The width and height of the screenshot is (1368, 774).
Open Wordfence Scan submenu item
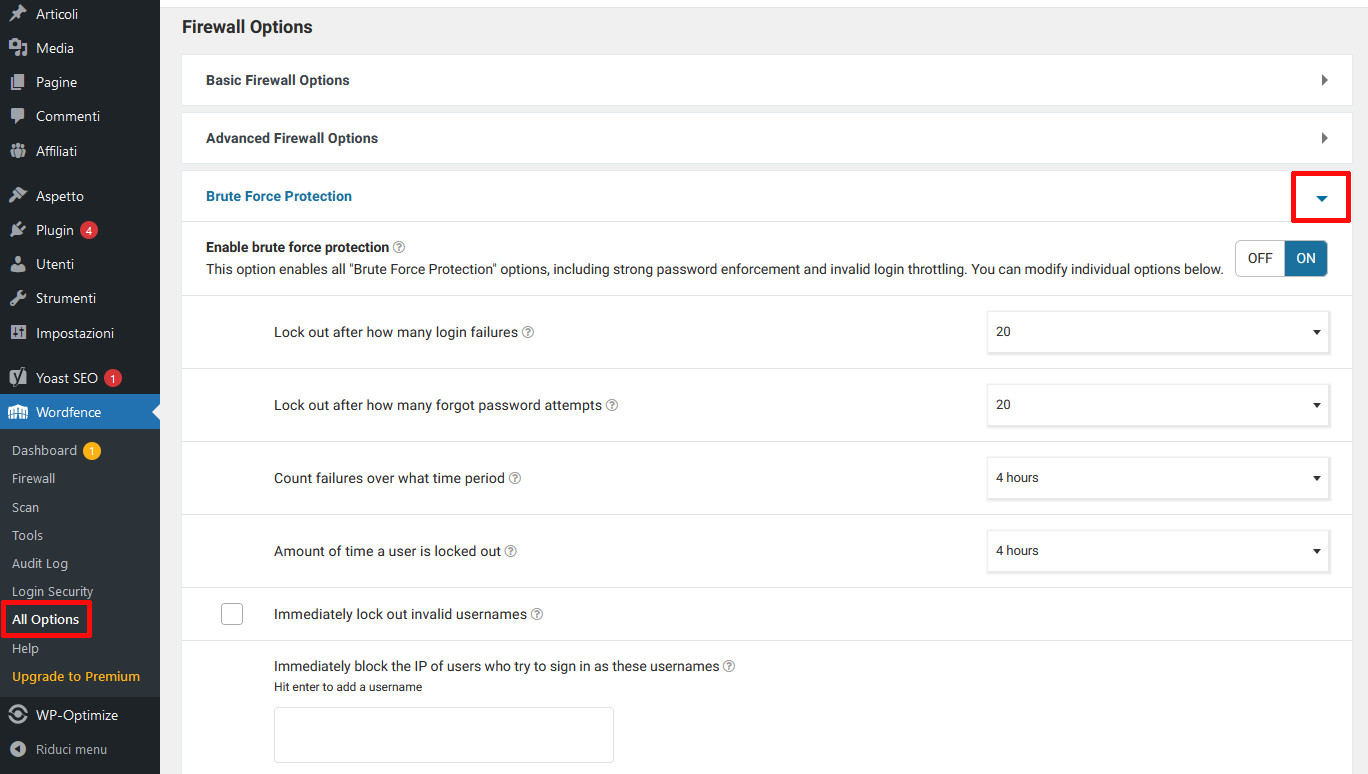click(x=25, y=507)
